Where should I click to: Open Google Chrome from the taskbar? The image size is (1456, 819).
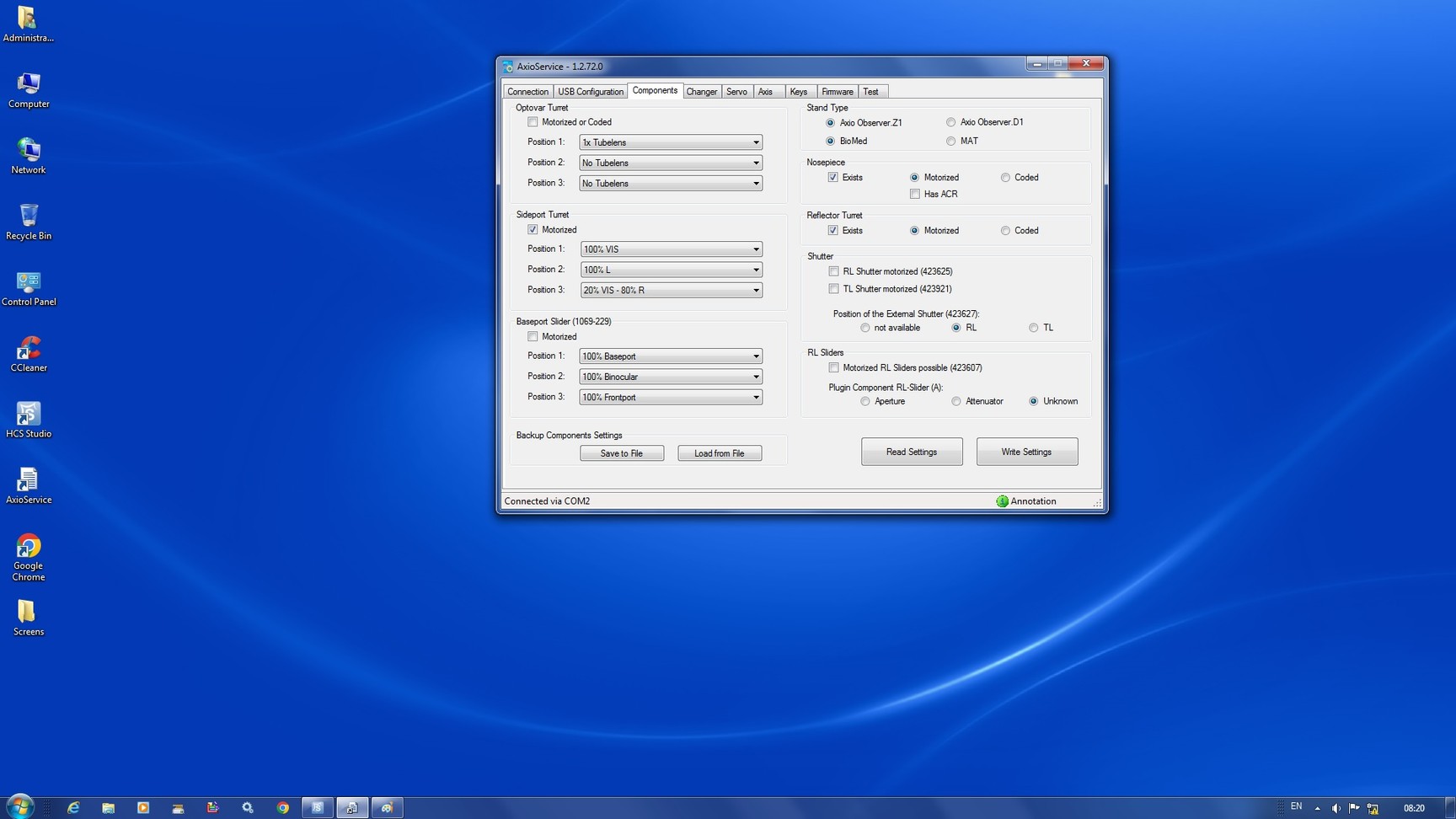283,807
